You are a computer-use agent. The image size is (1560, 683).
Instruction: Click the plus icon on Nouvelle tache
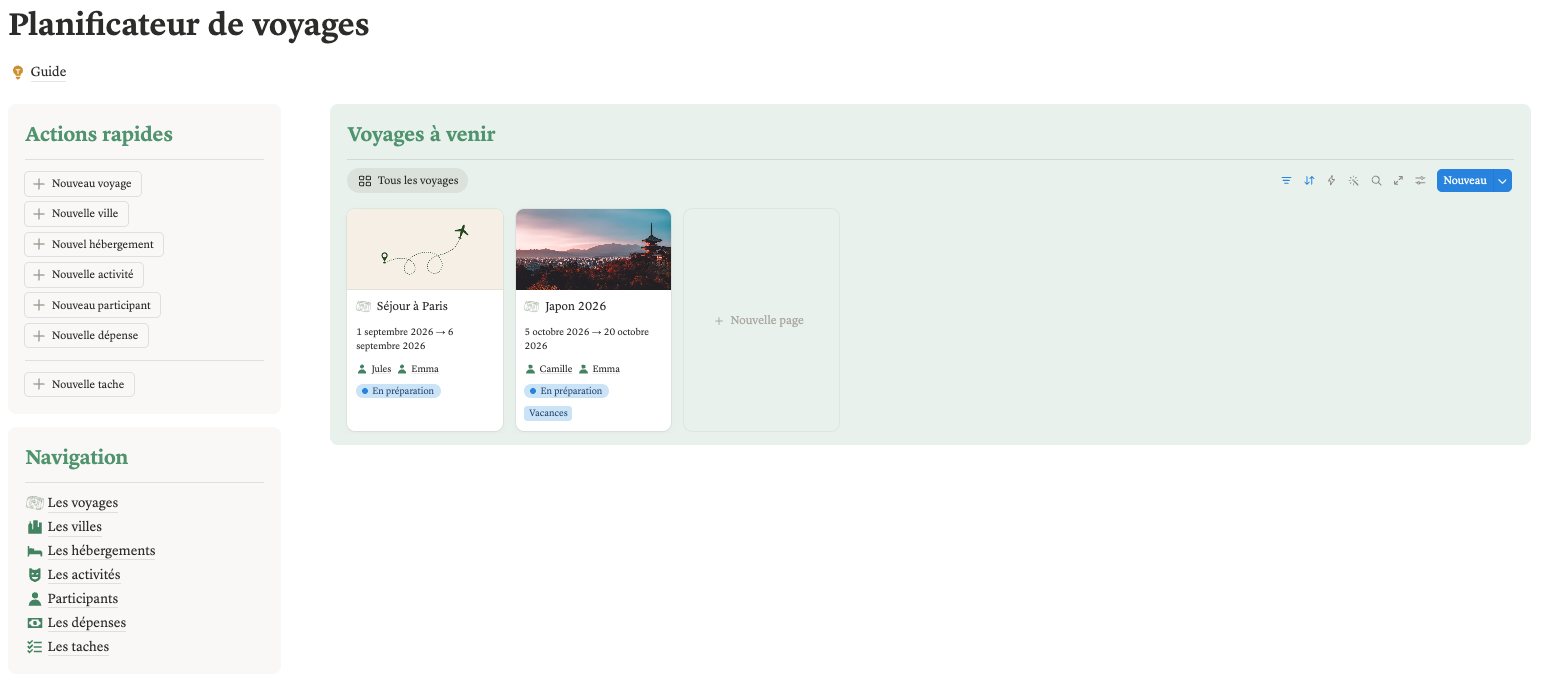tap(39, 384)
